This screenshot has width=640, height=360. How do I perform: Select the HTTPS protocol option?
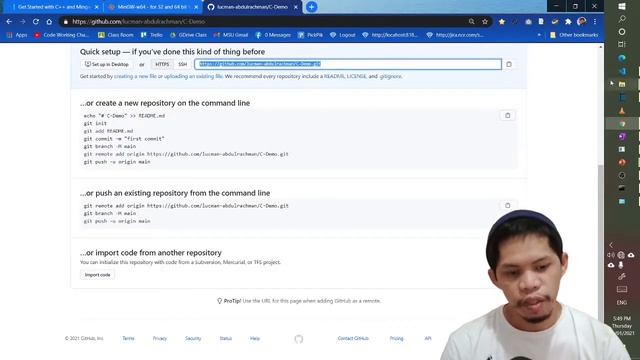162,64
